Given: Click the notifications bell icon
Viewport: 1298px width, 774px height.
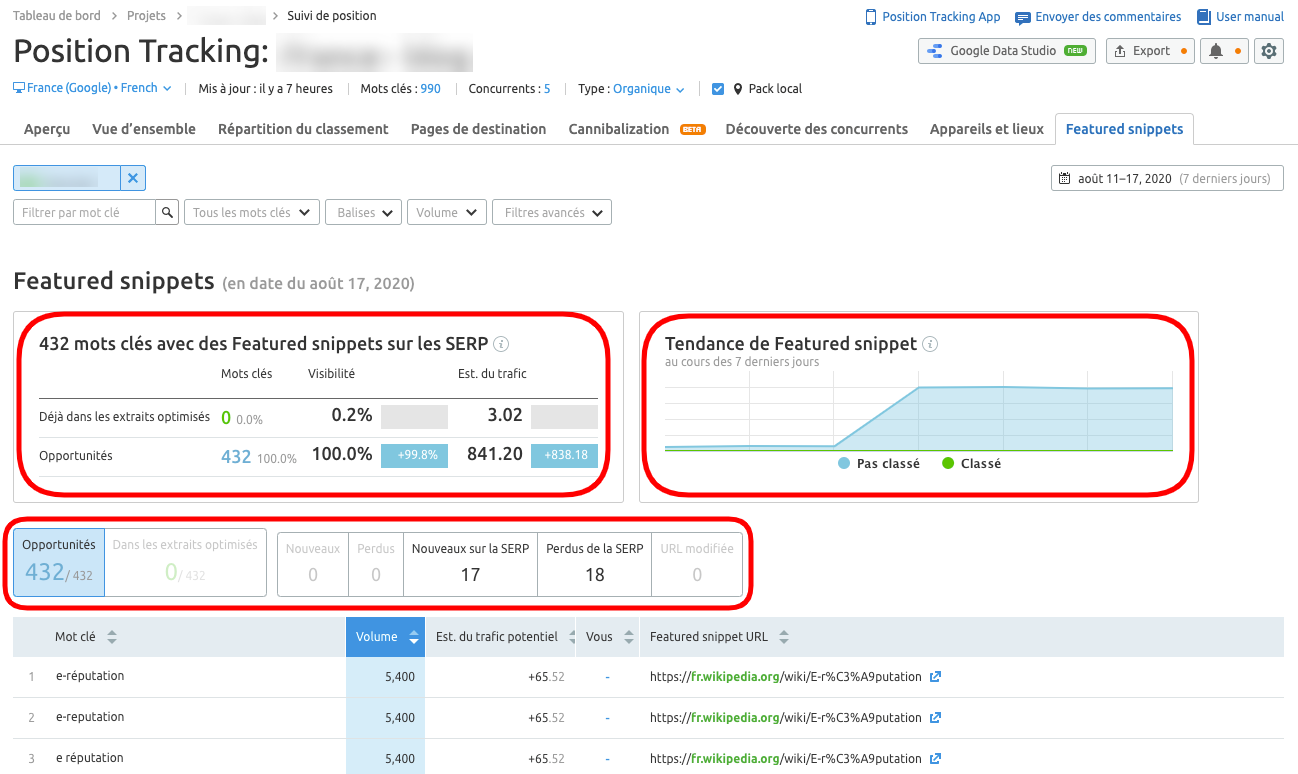Looking at the screenshot, I should (x=1216, y=51).
